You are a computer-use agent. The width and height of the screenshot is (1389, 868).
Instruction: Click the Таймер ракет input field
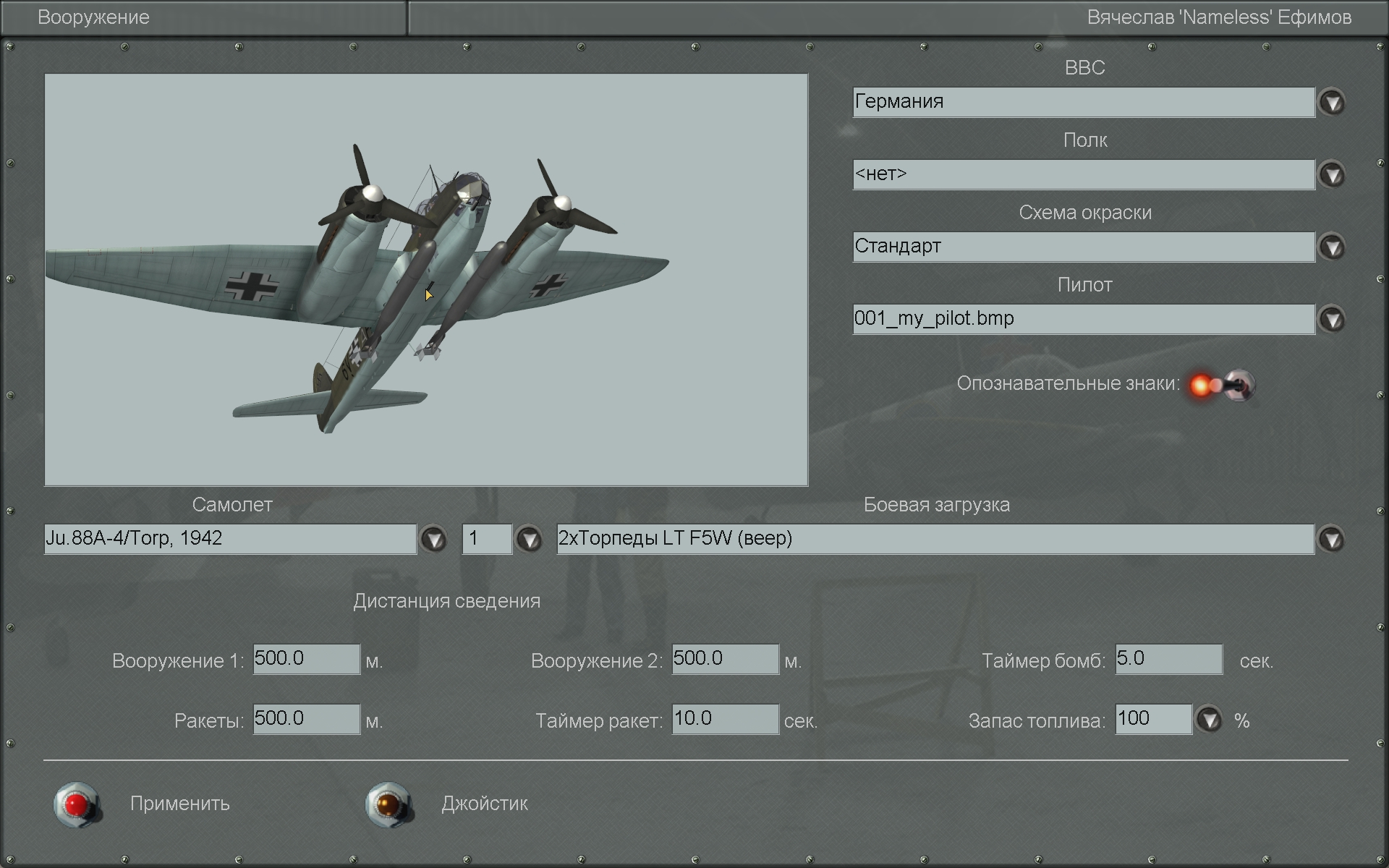coord(725,719)
